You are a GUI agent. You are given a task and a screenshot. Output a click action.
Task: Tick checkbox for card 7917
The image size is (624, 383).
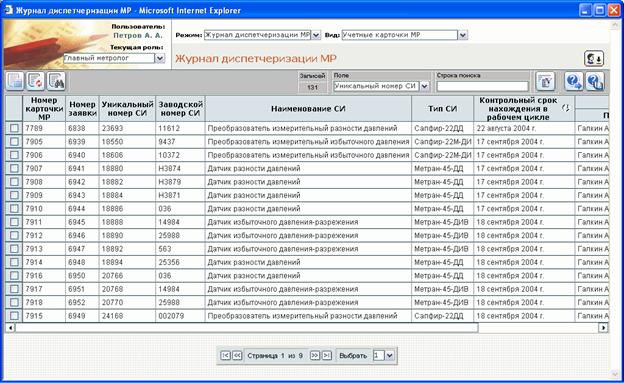pyautogui.click(x=14, y=289)
